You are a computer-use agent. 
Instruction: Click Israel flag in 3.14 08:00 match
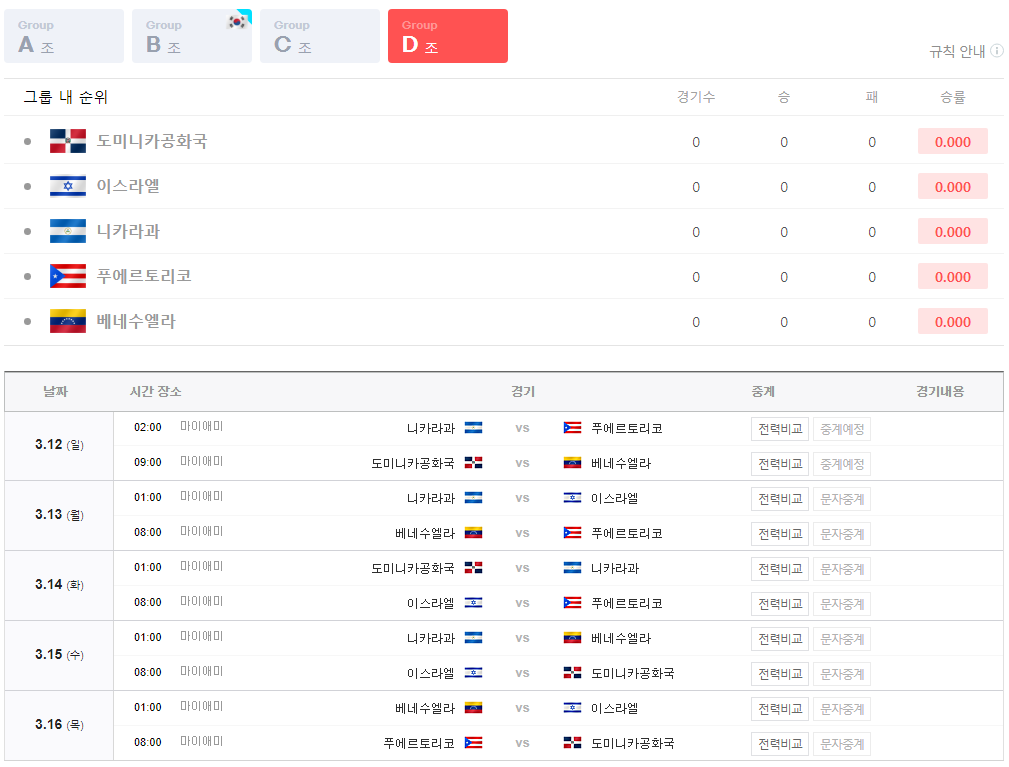coord(474,603)
